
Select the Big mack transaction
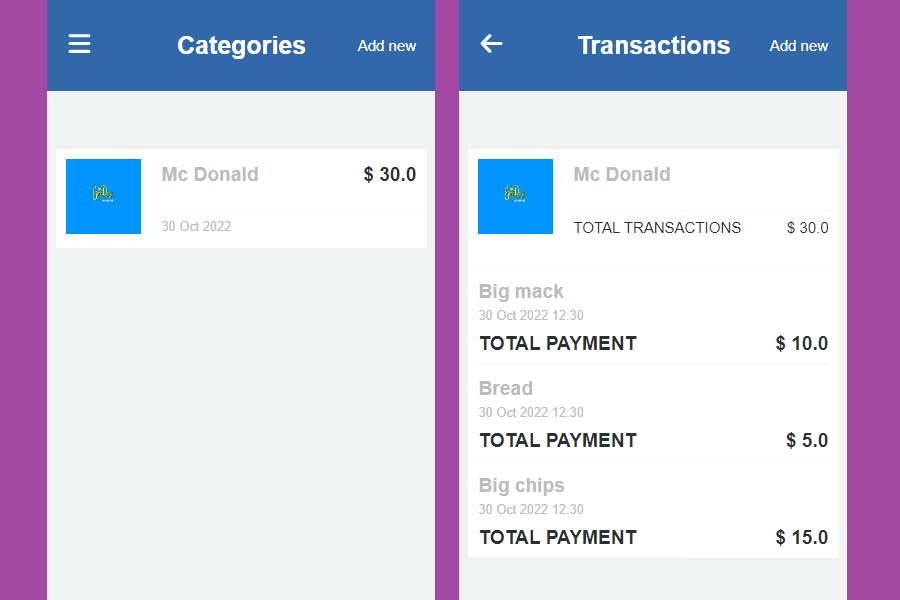[x=521, y=292]
